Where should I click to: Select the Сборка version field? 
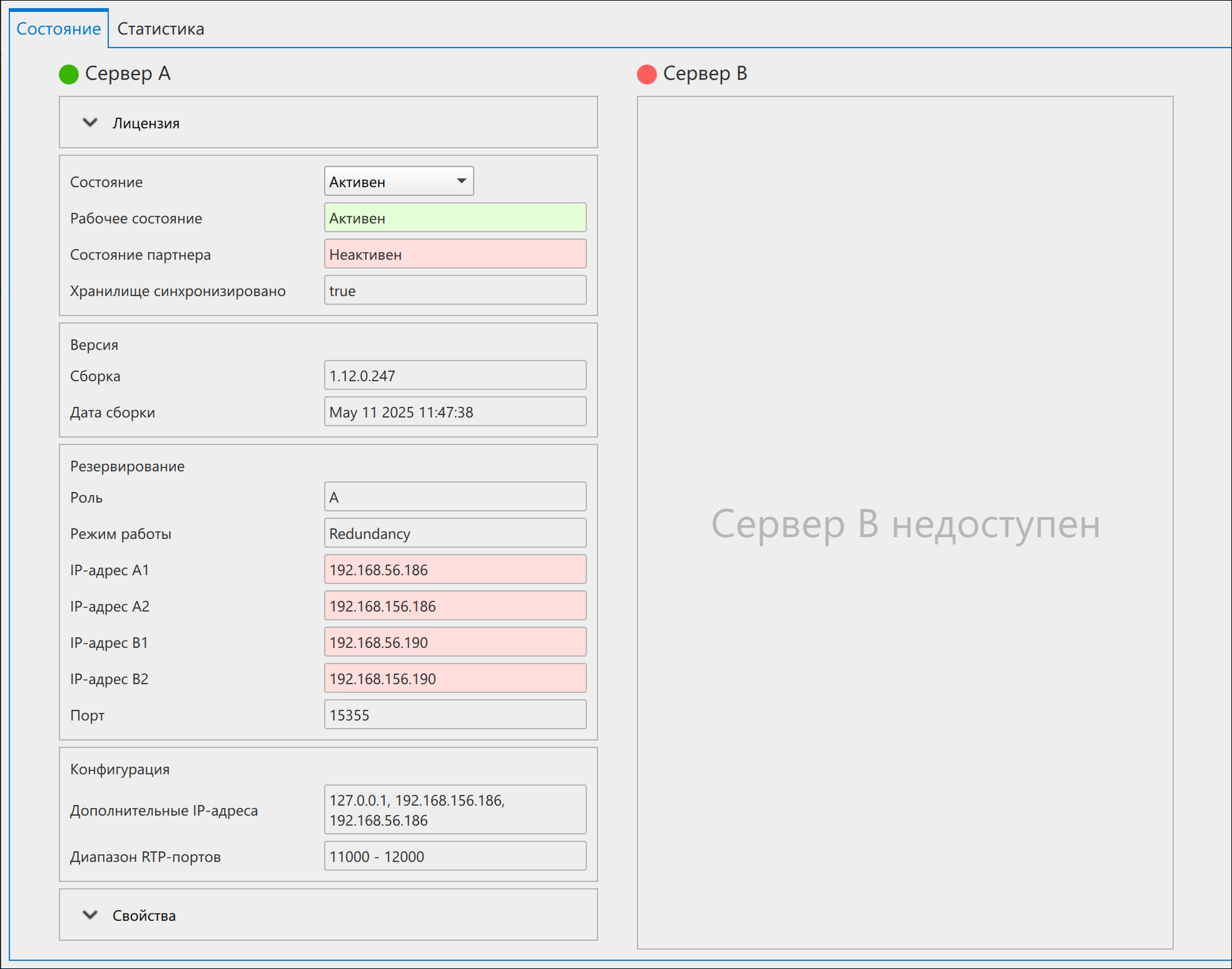[x=455, y=376]
